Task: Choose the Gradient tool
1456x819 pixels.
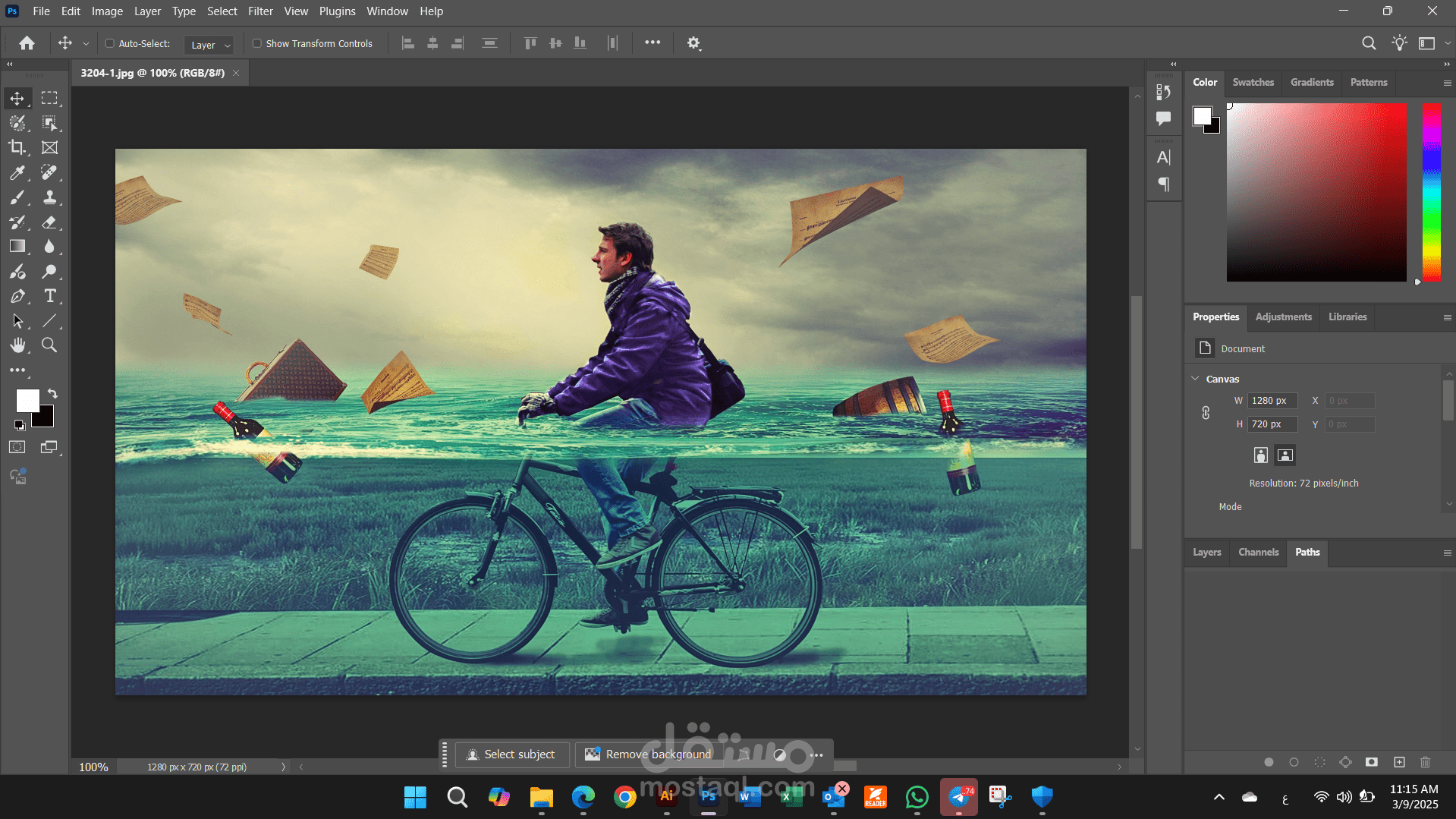Action: pyautogui.click(x=17, y=246)
